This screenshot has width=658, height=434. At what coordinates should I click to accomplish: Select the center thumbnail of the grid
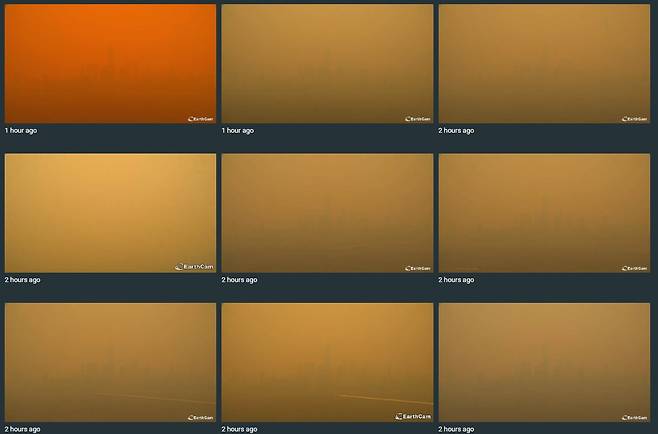click(327, 212)
